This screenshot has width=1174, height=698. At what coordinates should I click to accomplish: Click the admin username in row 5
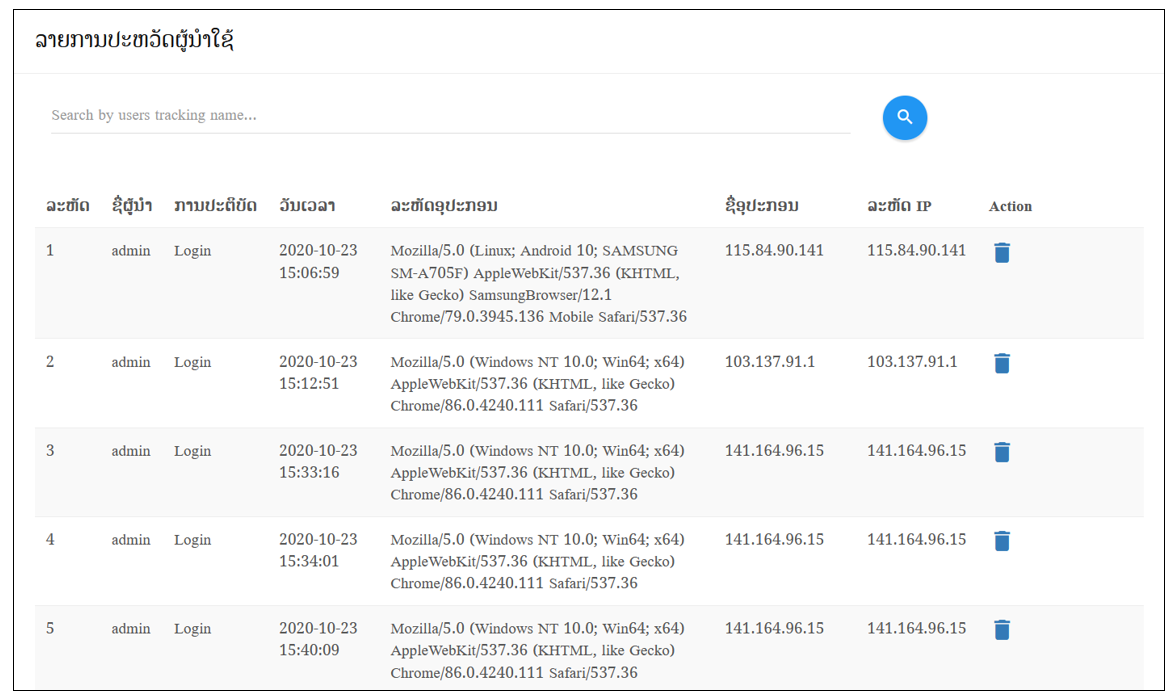pyautogui.click(x=131, y=629)
